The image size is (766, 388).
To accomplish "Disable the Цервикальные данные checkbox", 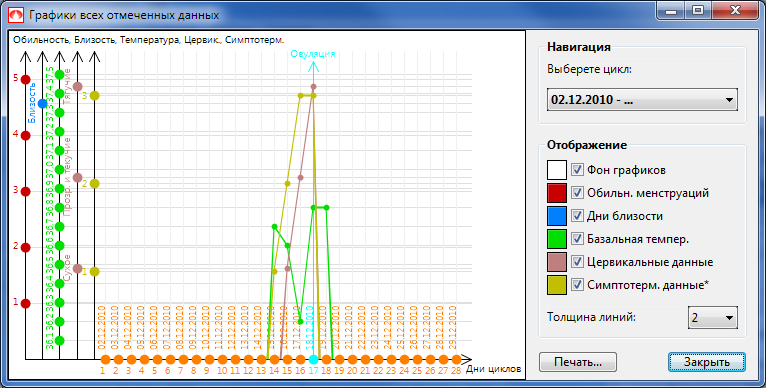I will (x=578, y=262).
